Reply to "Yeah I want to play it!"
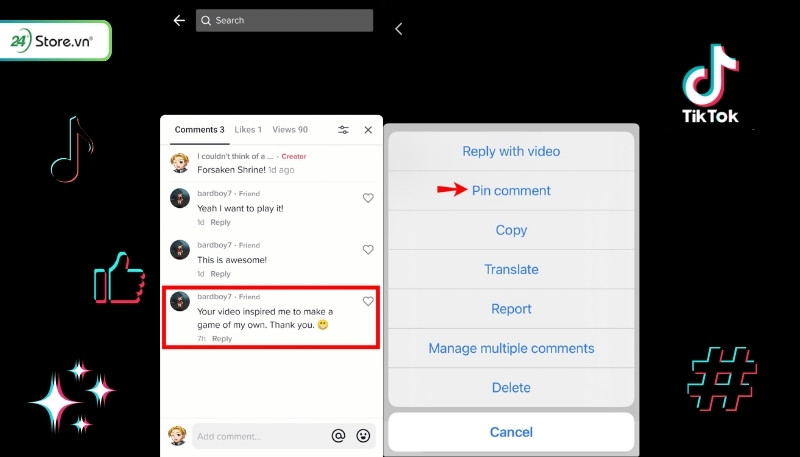Image resolution: width=800 pixels, height=457 pixels. point(220,222)
